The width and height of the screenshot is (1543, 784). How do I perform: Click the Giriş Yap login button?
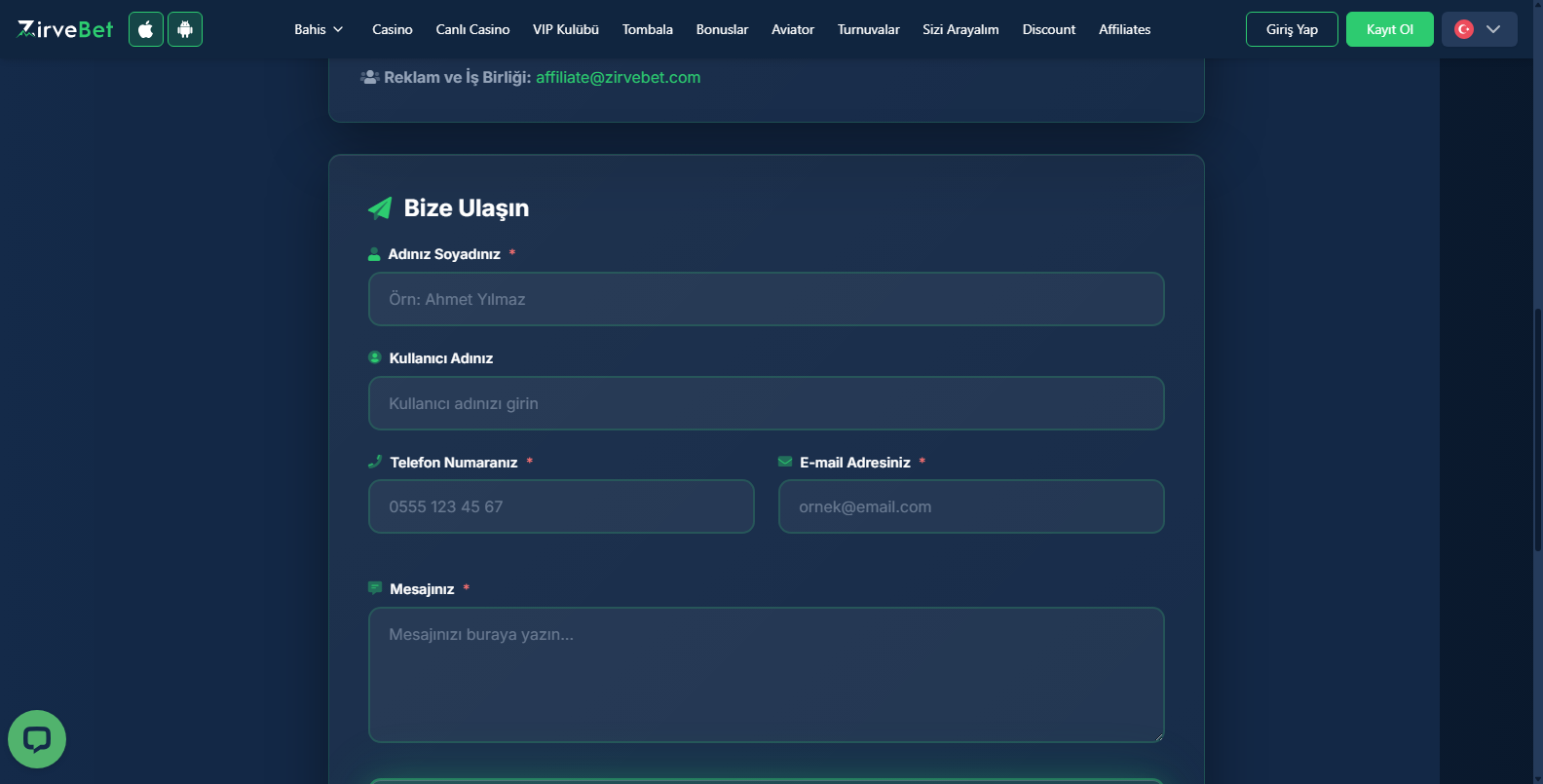coord(1292,29)
